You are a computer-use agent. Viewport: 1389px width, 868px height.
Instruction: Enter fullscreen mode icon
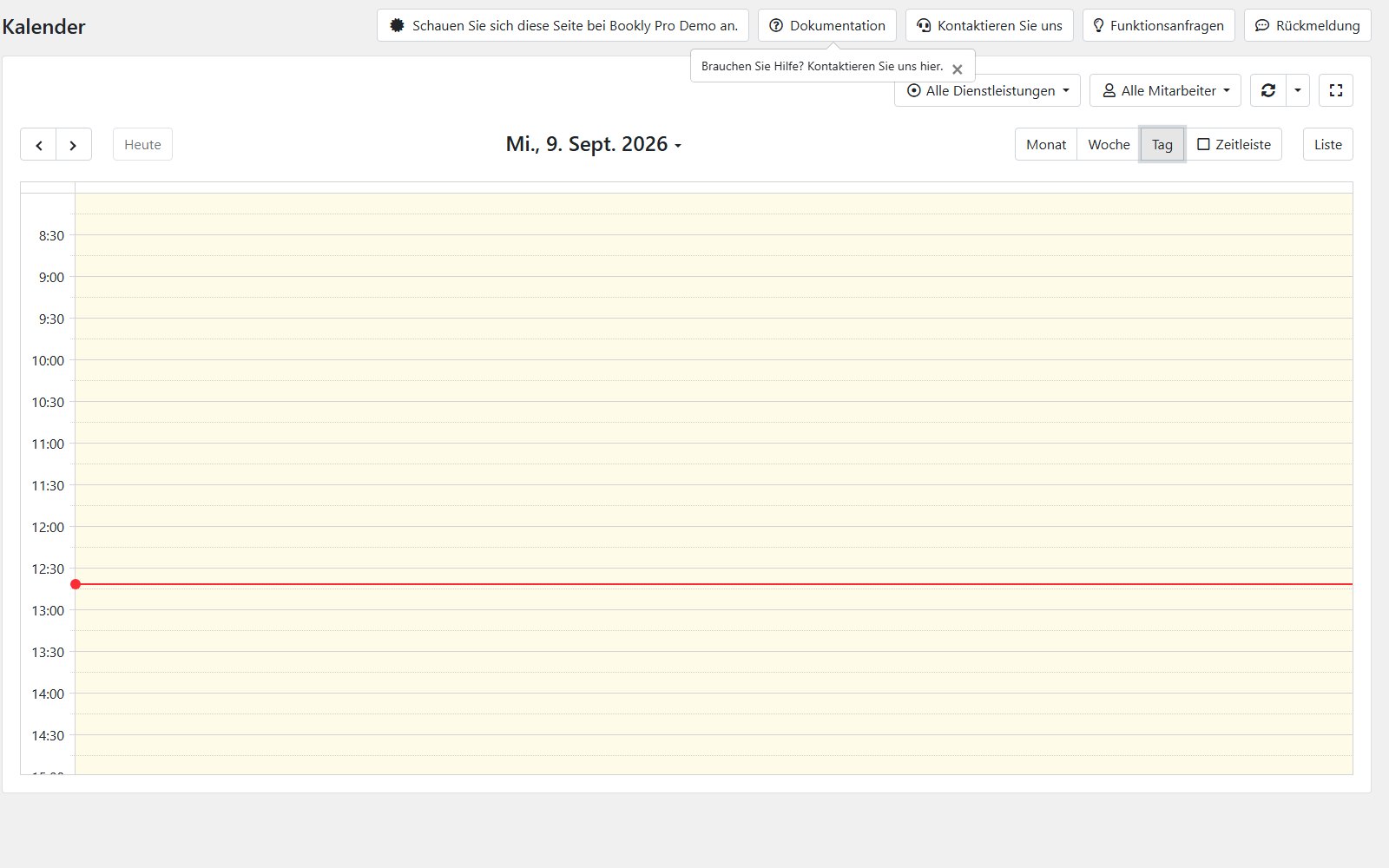point(1336,90)
